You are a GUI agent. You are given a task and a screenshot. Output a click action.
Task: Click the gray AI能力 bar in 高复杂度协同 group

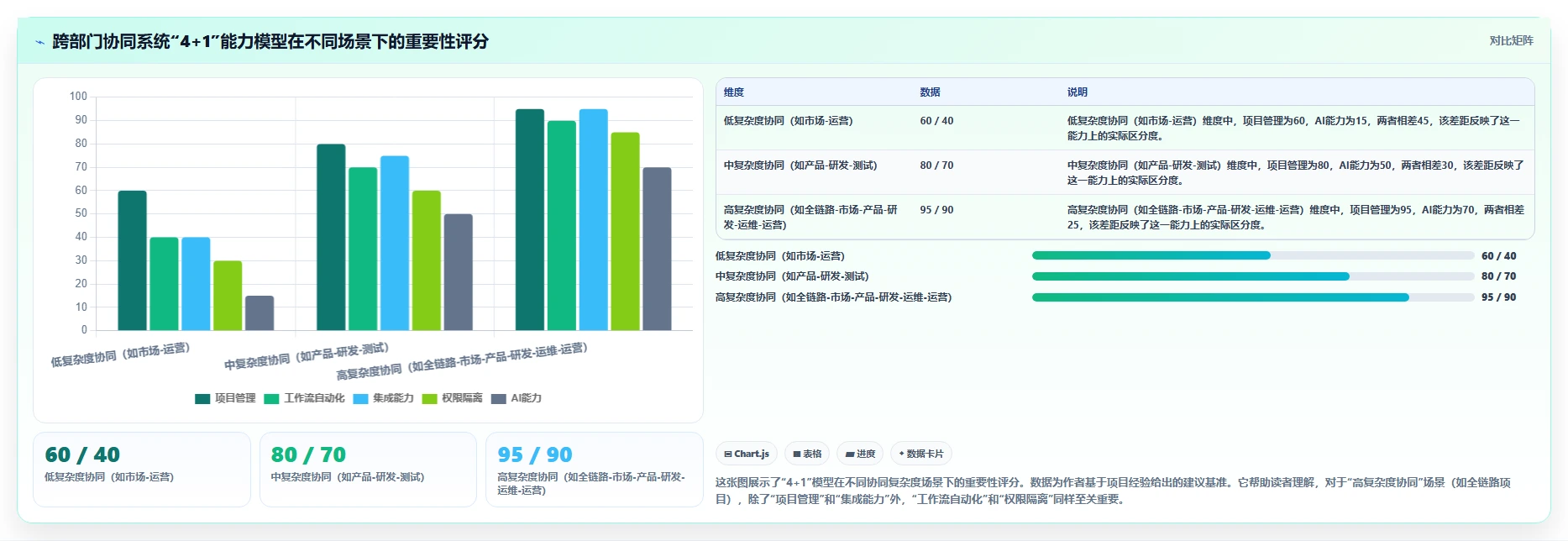pyautogui.click(x=658, y=249)
